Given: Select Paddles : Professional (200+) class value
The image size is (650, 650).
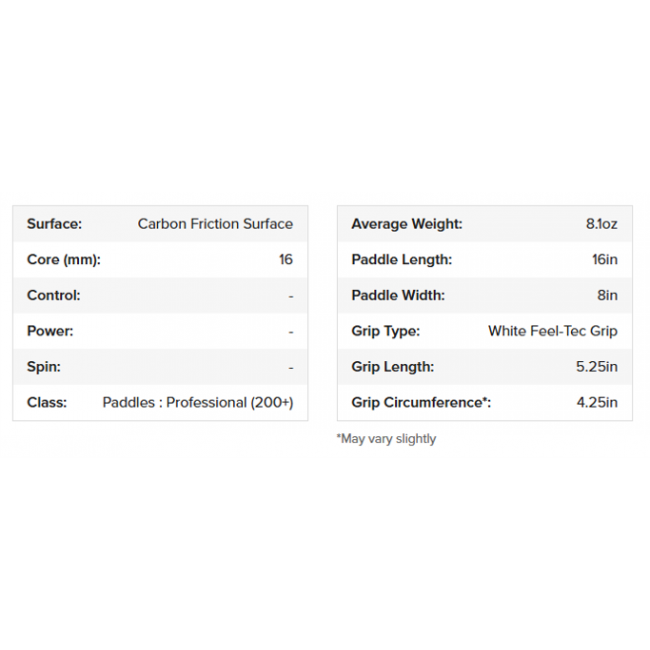Looking at the screenshot, I should [x=198, y=403].
